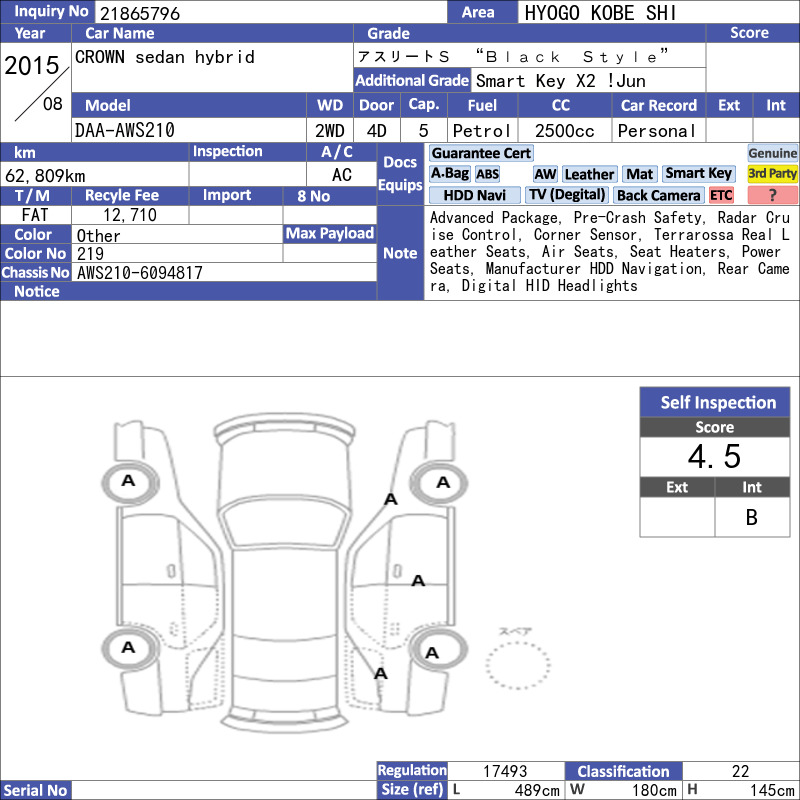Click the Self Inspection header
Viewport: 800px width, 800px height.
(715, 402)
